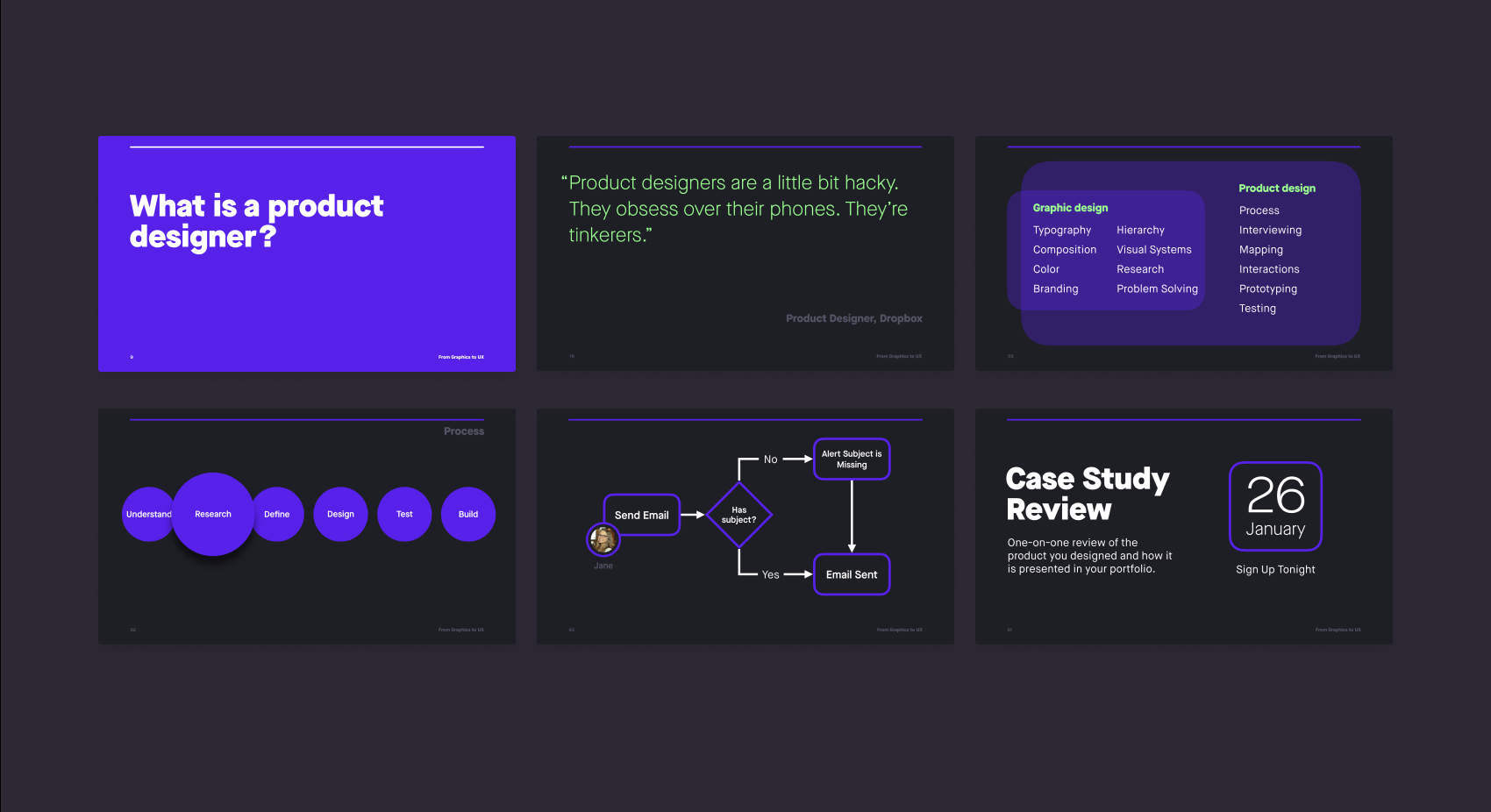This screenshot has width=1491, height=812.
Task: Select the Understand process circle
Action: tap(147, 514)
